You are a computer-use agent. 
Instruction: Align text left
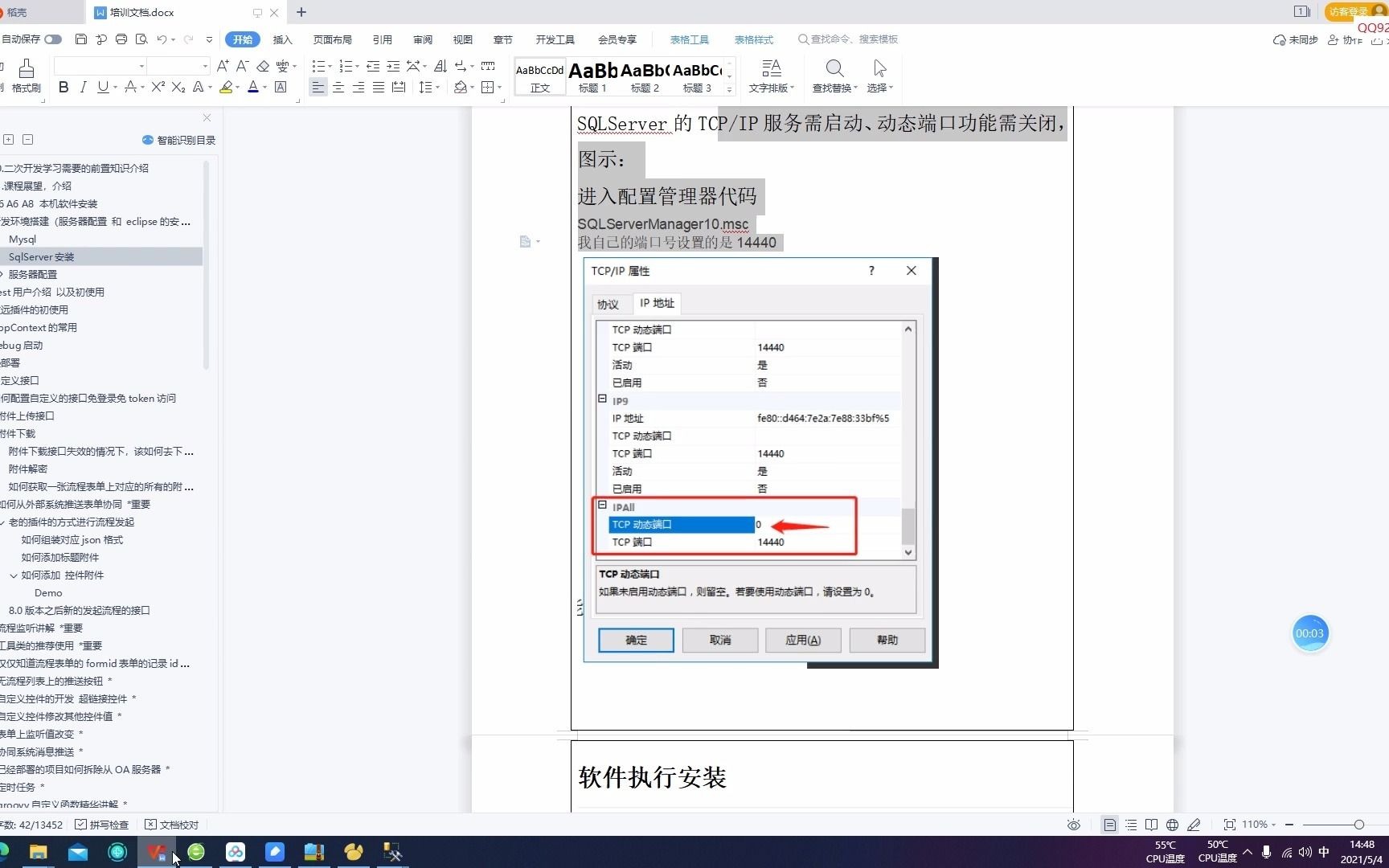coord(318,87)
